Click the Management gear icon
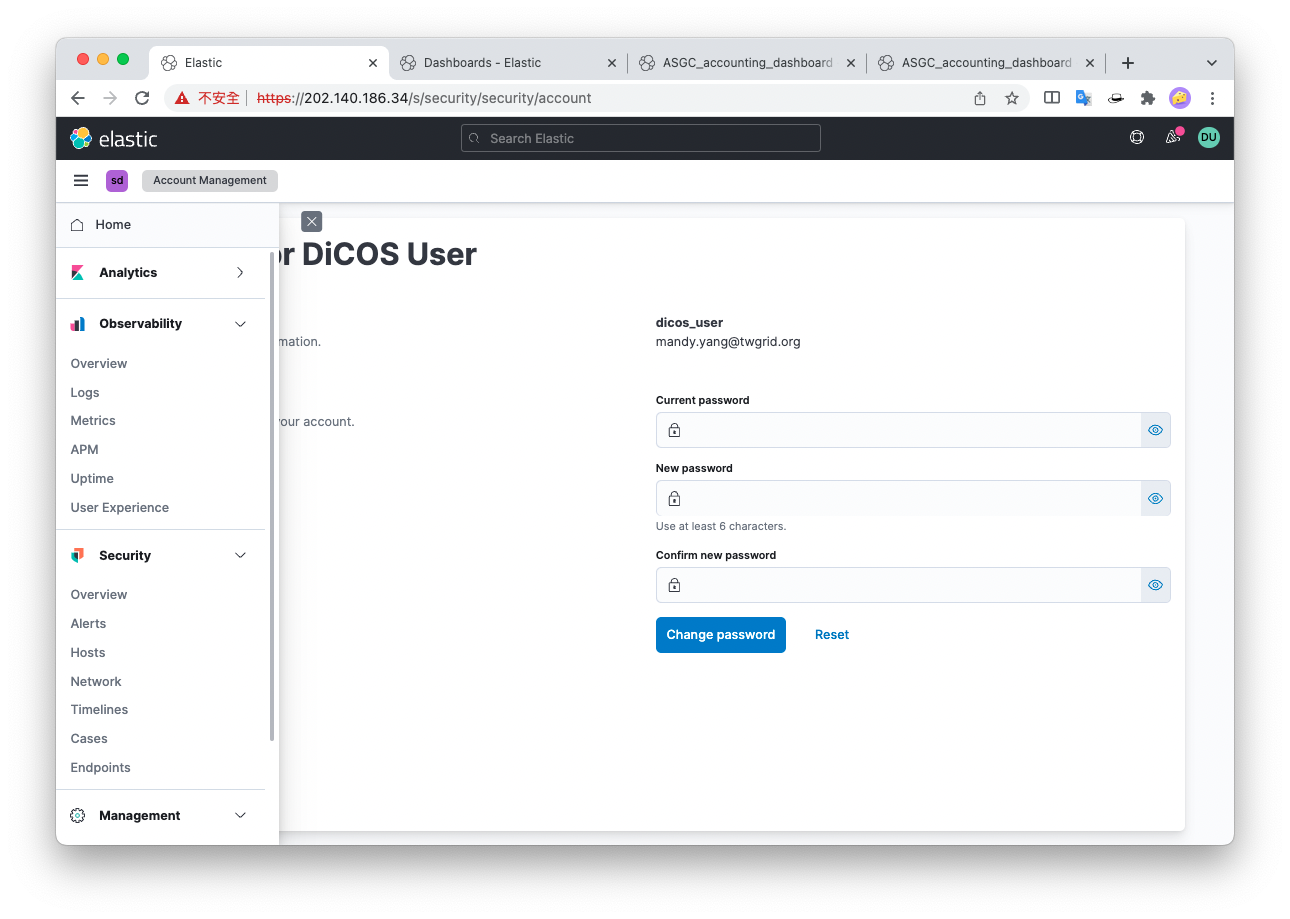 coord(78,816)
